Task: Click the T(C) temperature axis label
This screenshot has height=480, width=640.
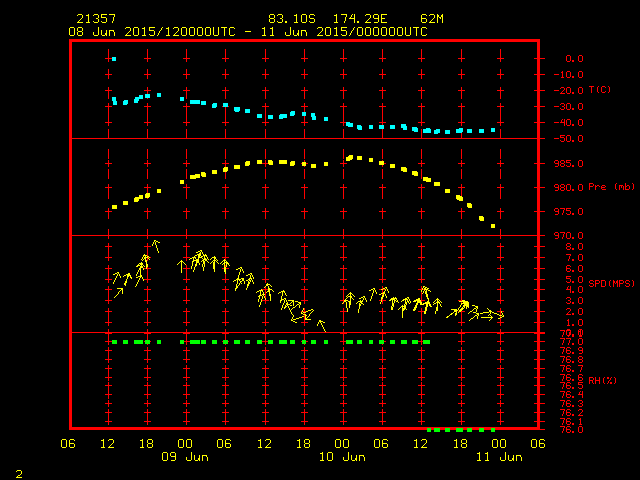Action: pos(600,89)
